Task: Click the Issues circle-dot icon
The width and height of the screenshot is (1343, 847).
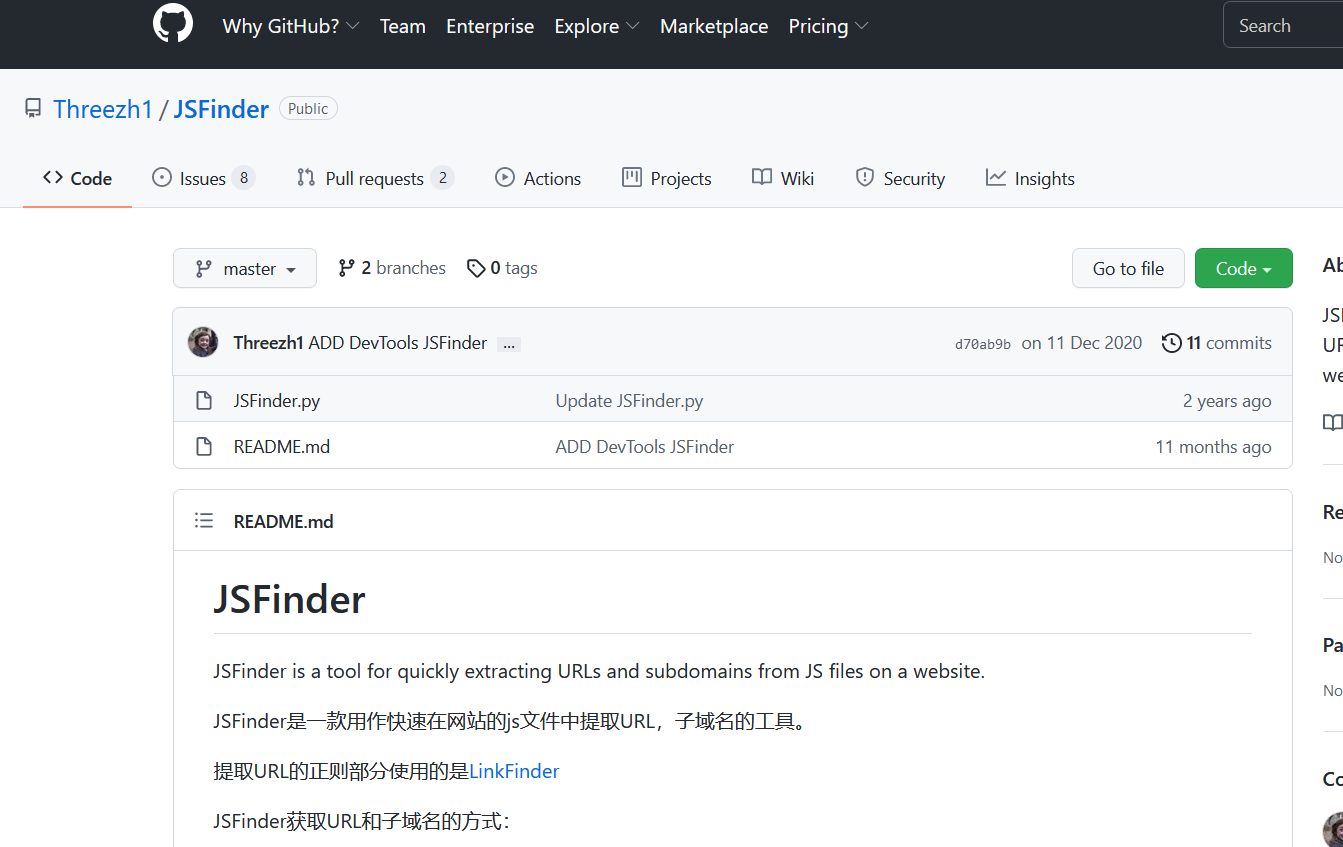Action: [x=162, y=177]
